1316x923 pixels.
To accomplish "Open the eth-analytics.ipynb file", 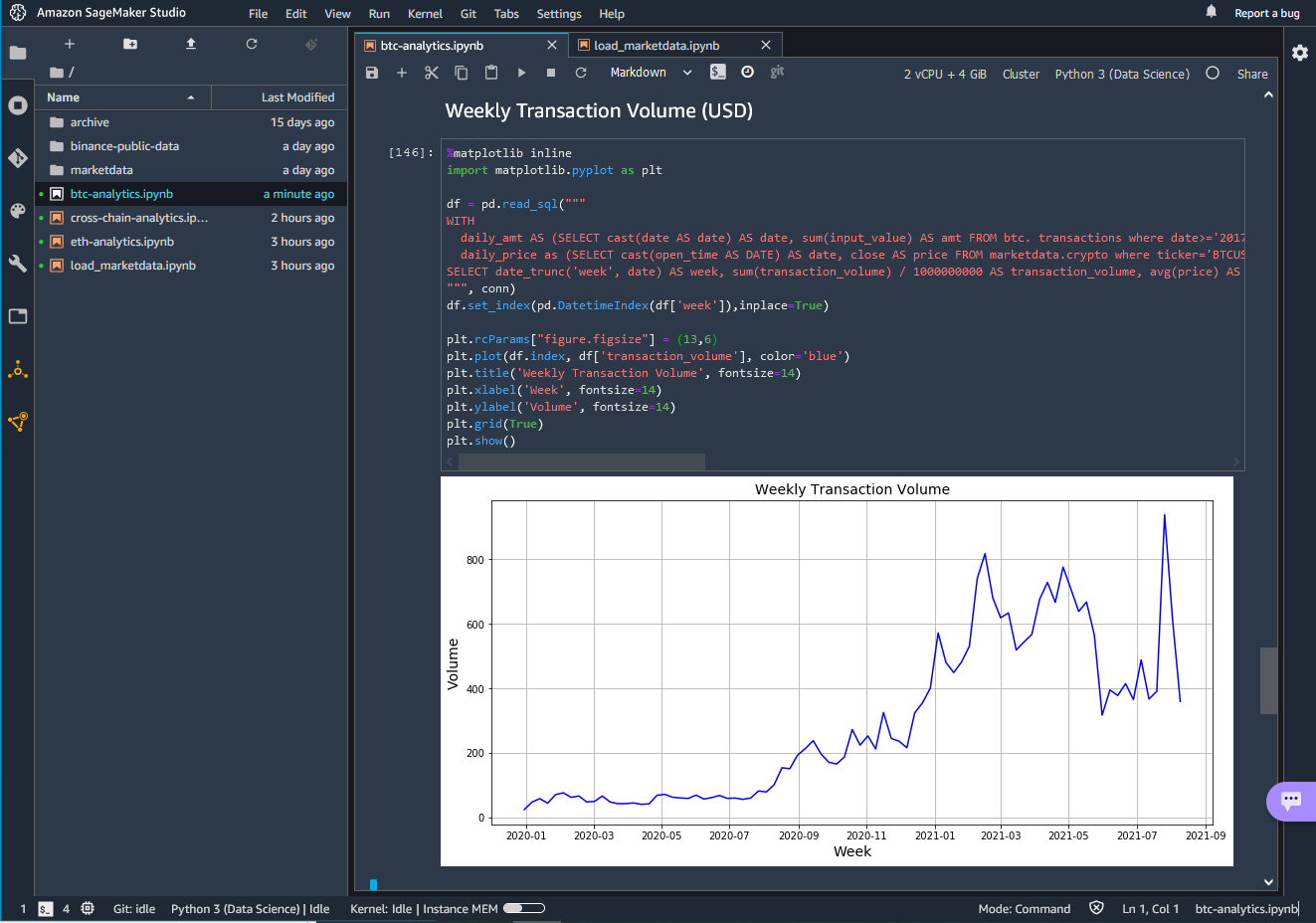I will click(x=122, y=242).
